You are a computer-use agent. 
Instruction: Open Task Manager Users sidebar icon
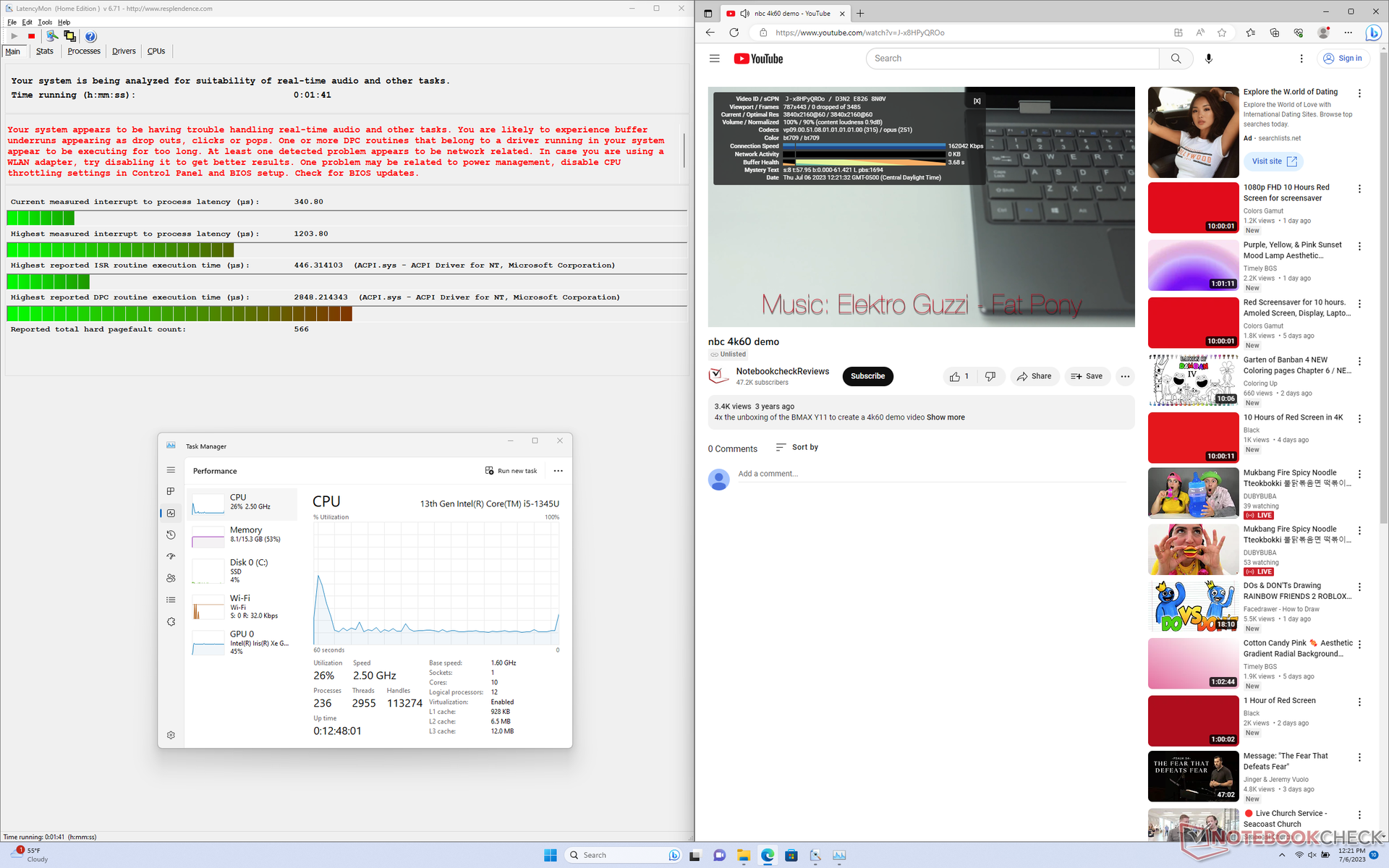tap(171, 578)
